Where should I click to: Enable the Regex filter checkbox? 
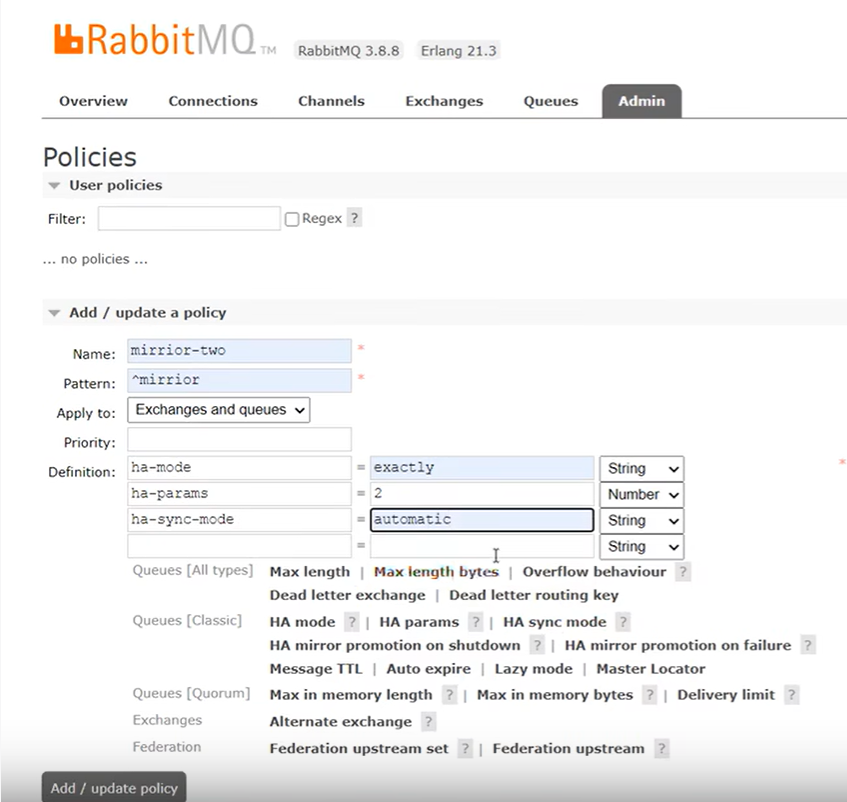coord(292,219)
